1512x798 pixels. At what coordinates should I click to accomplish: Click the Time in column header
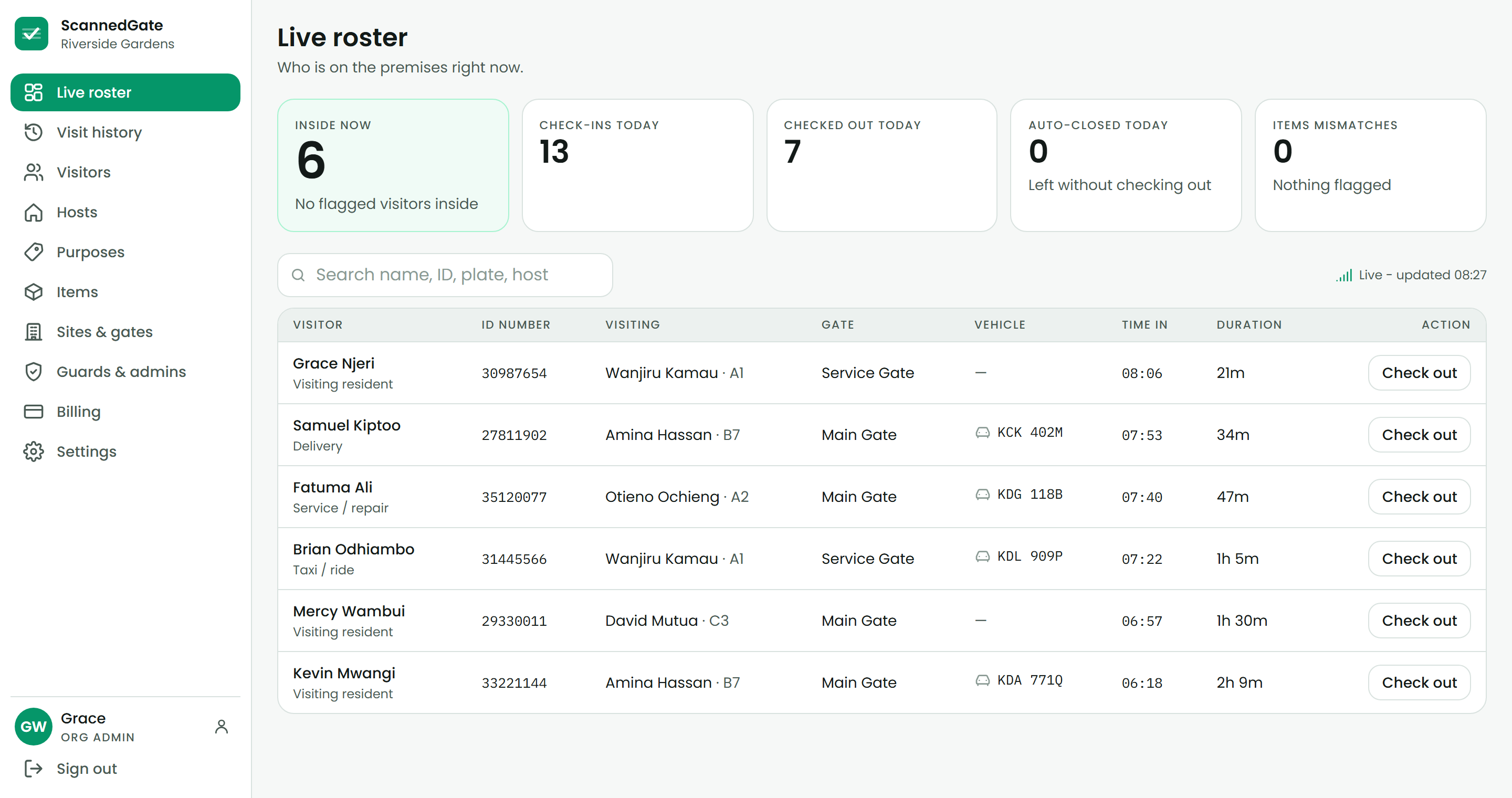tap(1144, 324)
